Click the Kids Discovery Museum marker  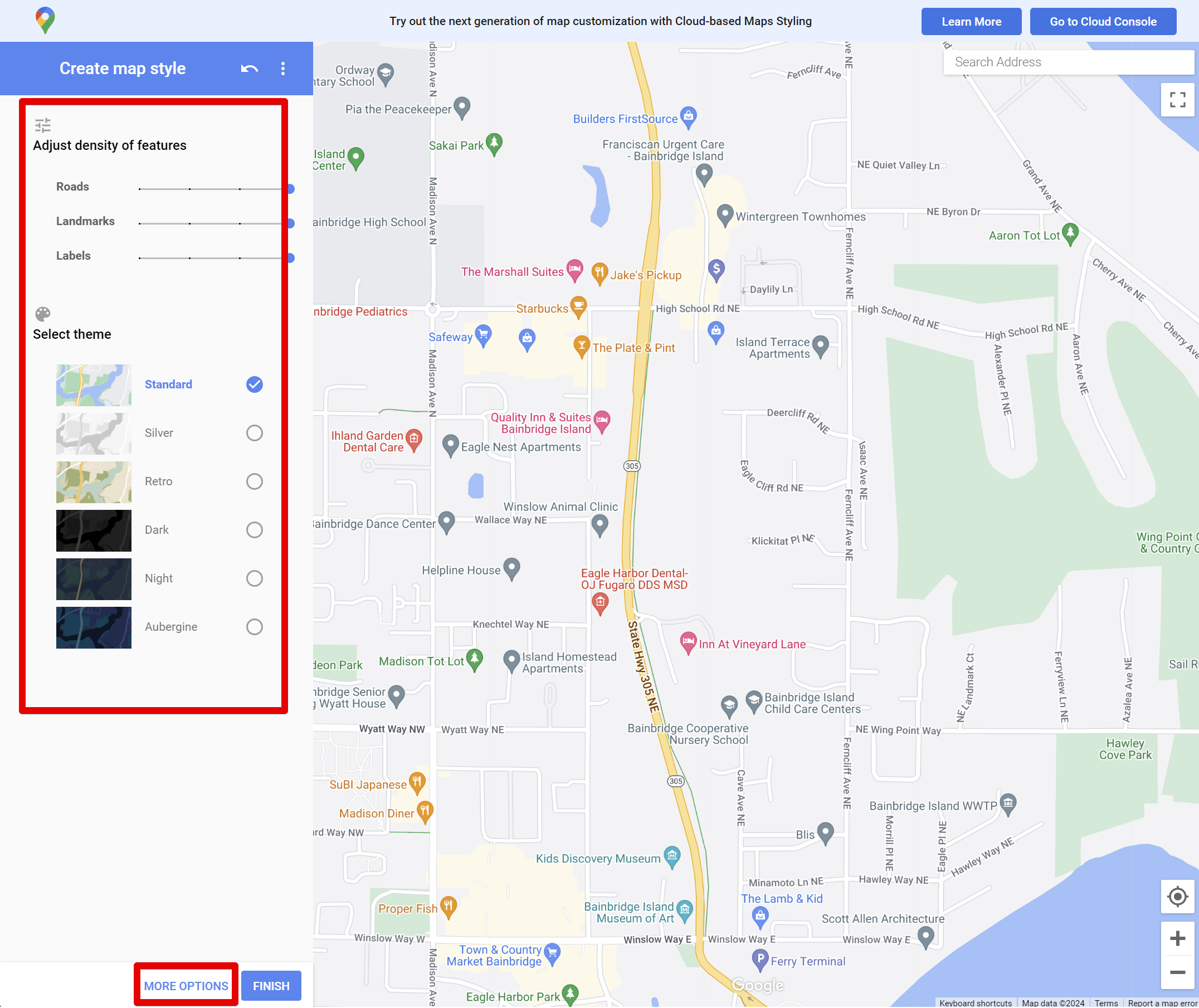(672, 858)
